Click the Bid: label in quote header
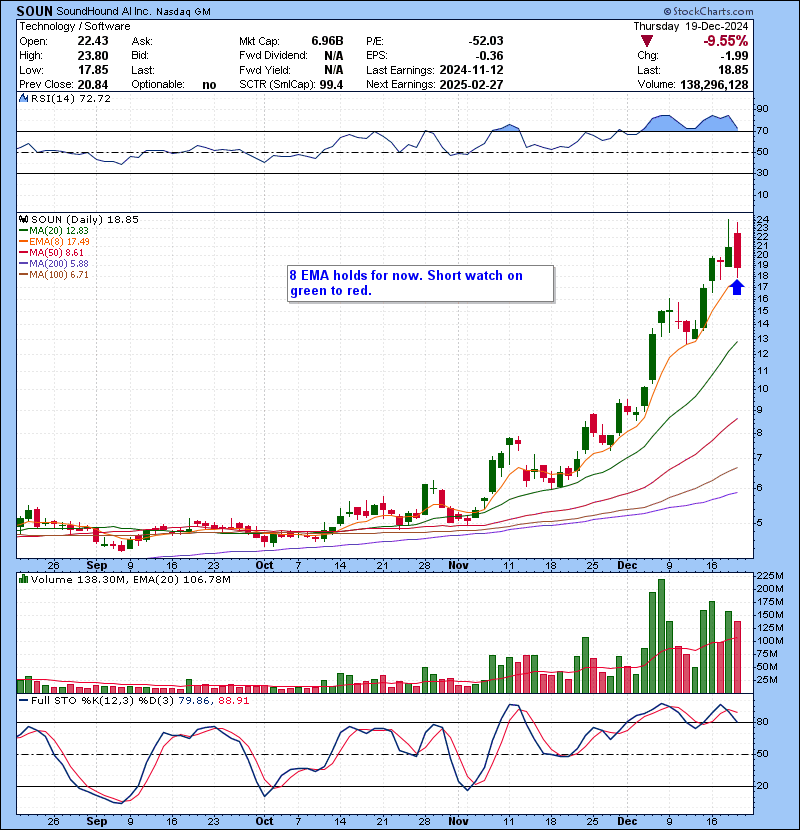Viewport: 800px width, 830px height. pyautogui.click(x=140, y=56)
